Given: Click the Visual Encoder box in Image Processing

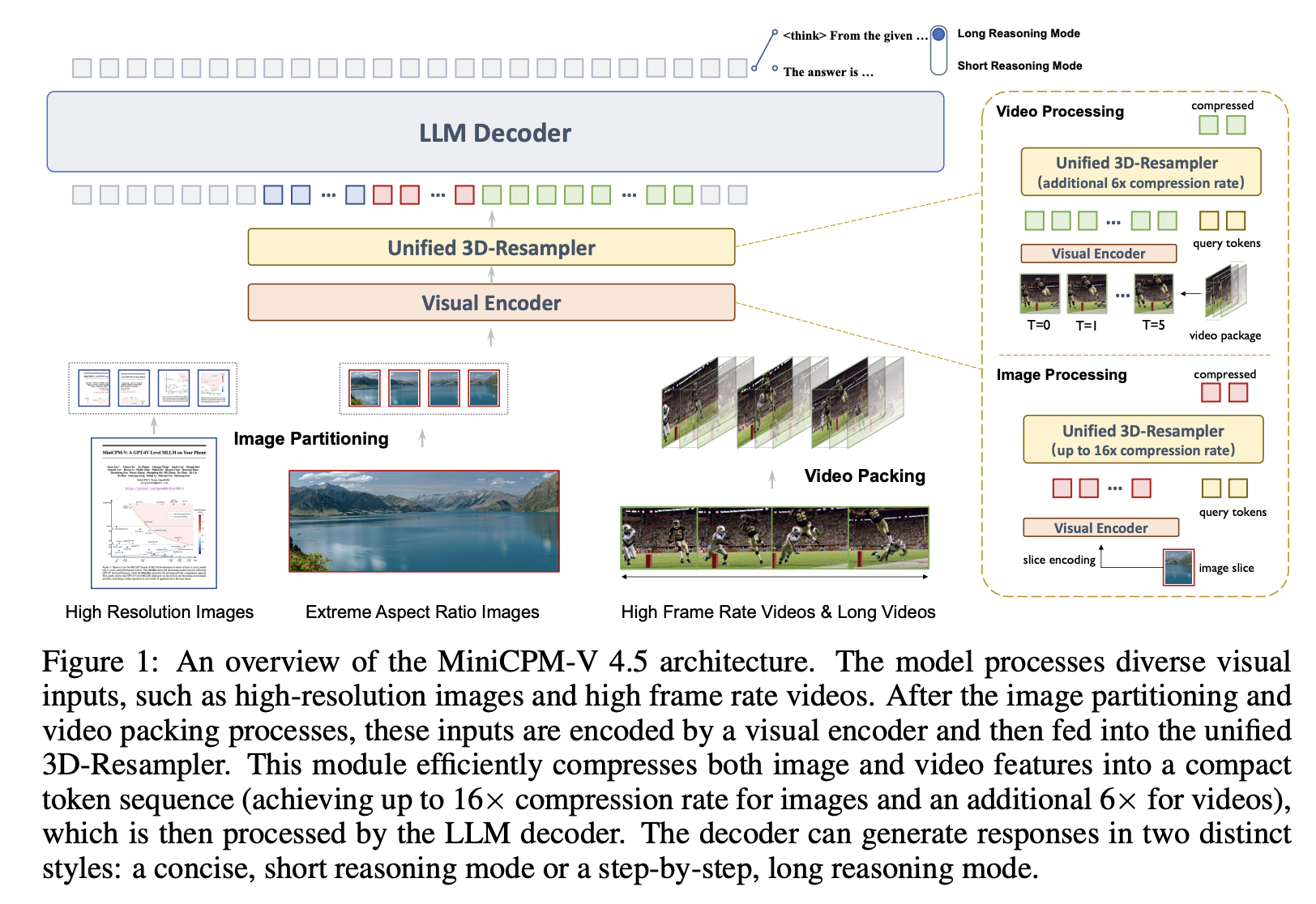Looking at the screenshot, I should click(x=1100, y=528).
